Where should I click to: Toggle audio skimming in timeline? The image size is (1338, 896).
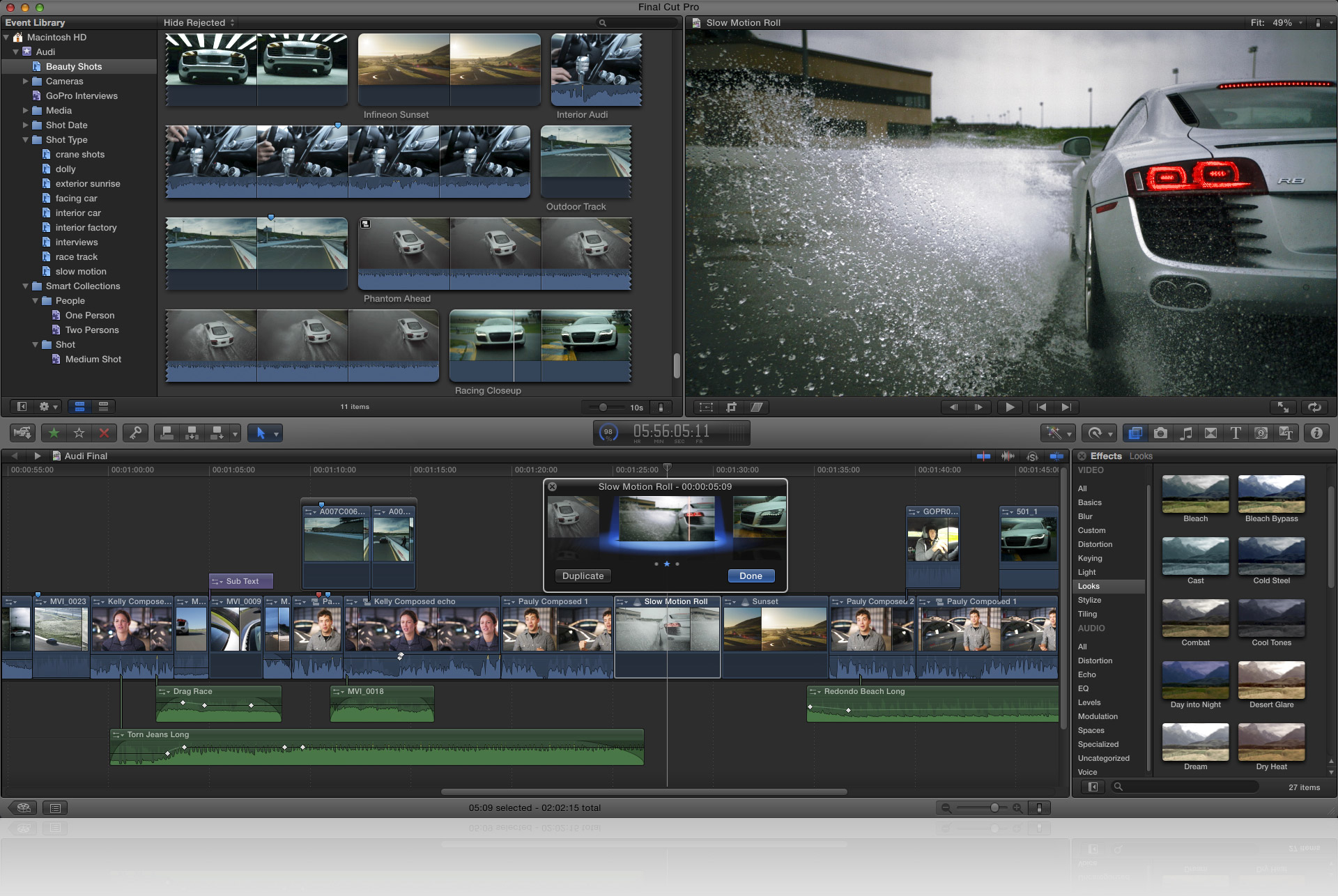[x=1008, y=456]
